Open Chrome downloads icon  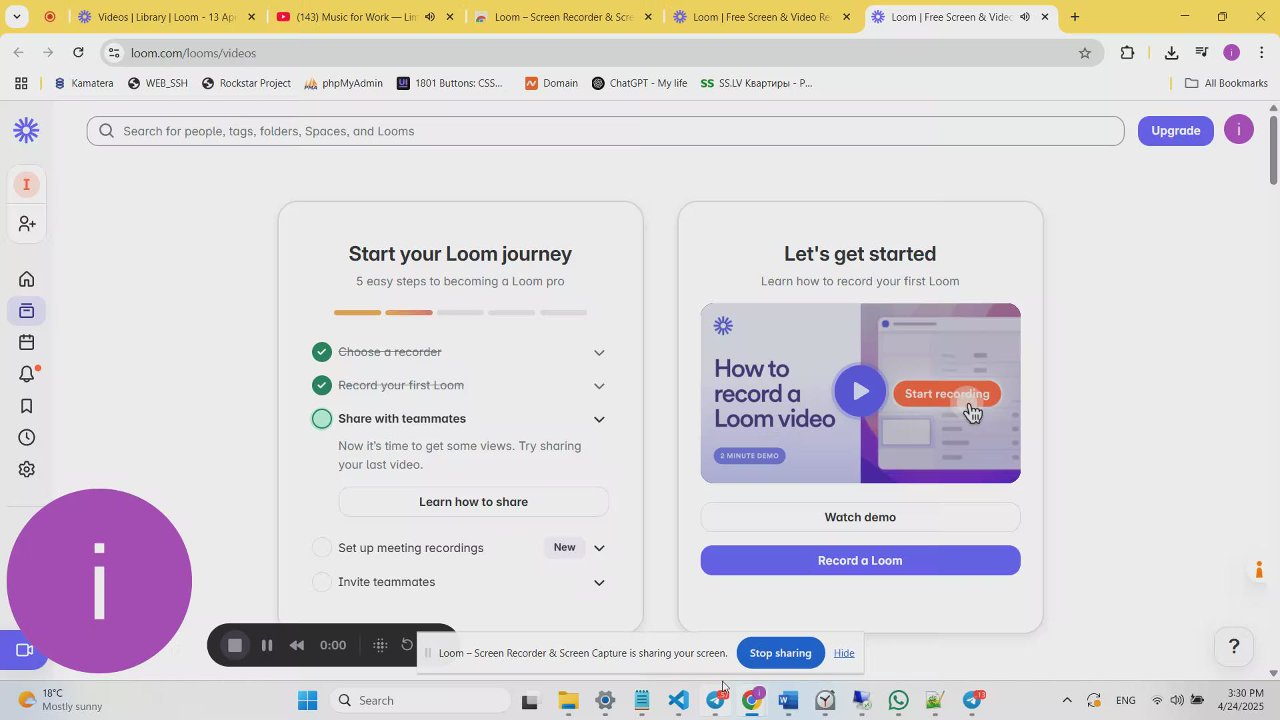1171,53
